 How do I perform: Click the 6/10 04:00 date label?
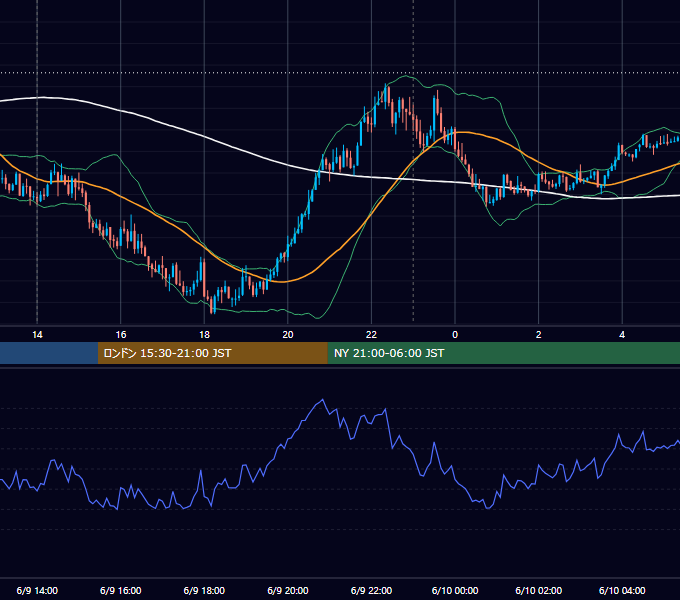(622, 590)
